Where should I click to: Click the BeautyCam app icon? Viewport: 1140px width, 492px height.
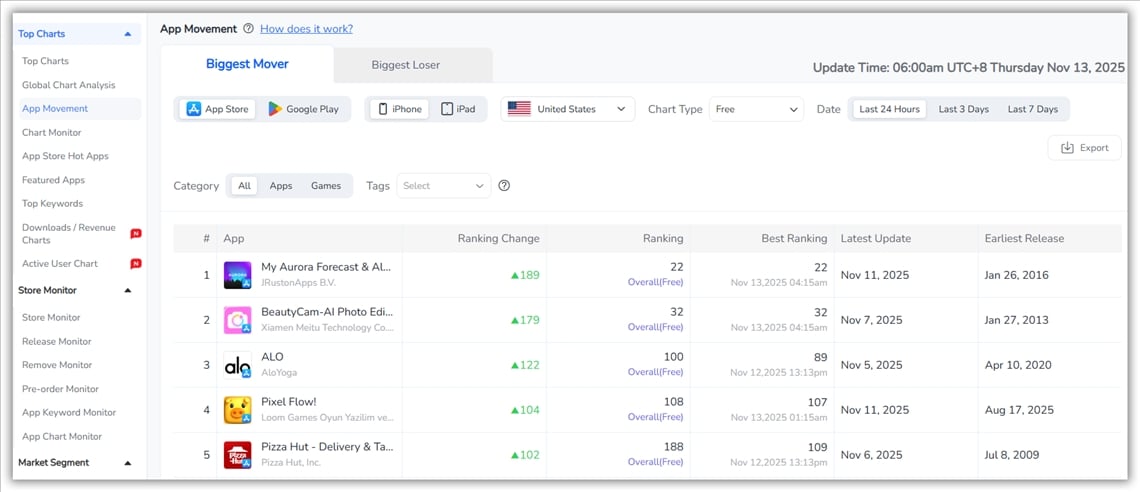tap(237, 320)
